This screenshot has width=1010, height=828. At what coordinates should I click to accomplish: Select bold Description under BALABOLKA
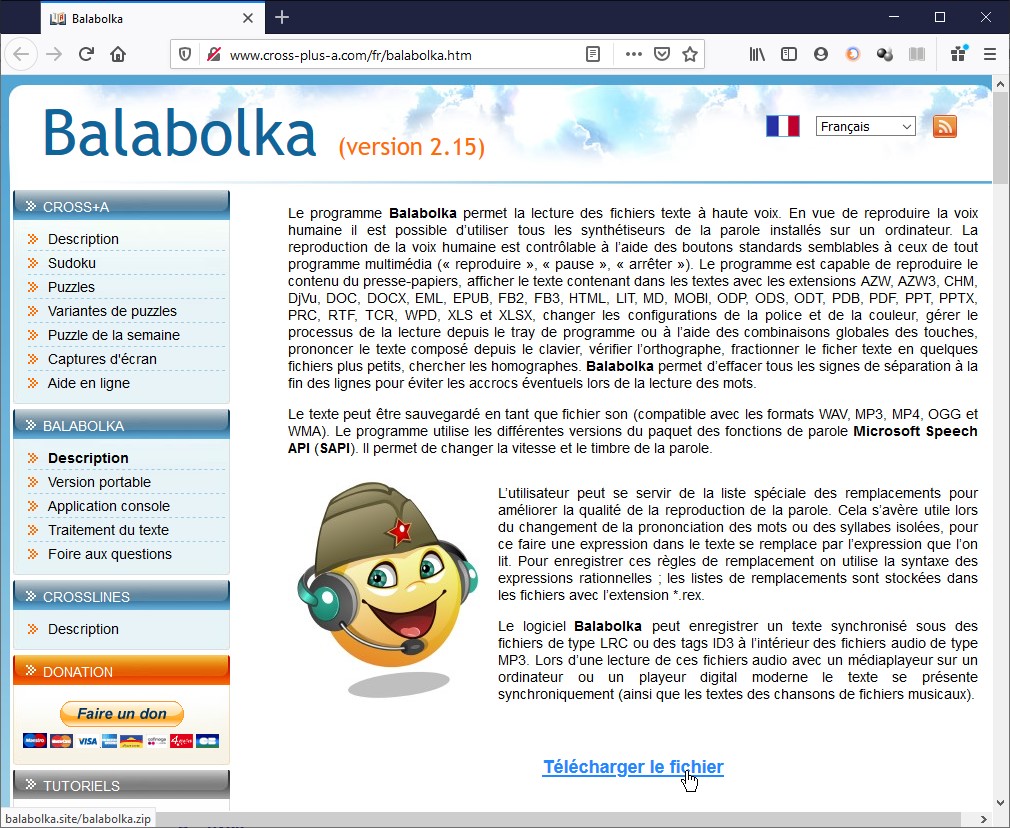[x=88, y=458]
